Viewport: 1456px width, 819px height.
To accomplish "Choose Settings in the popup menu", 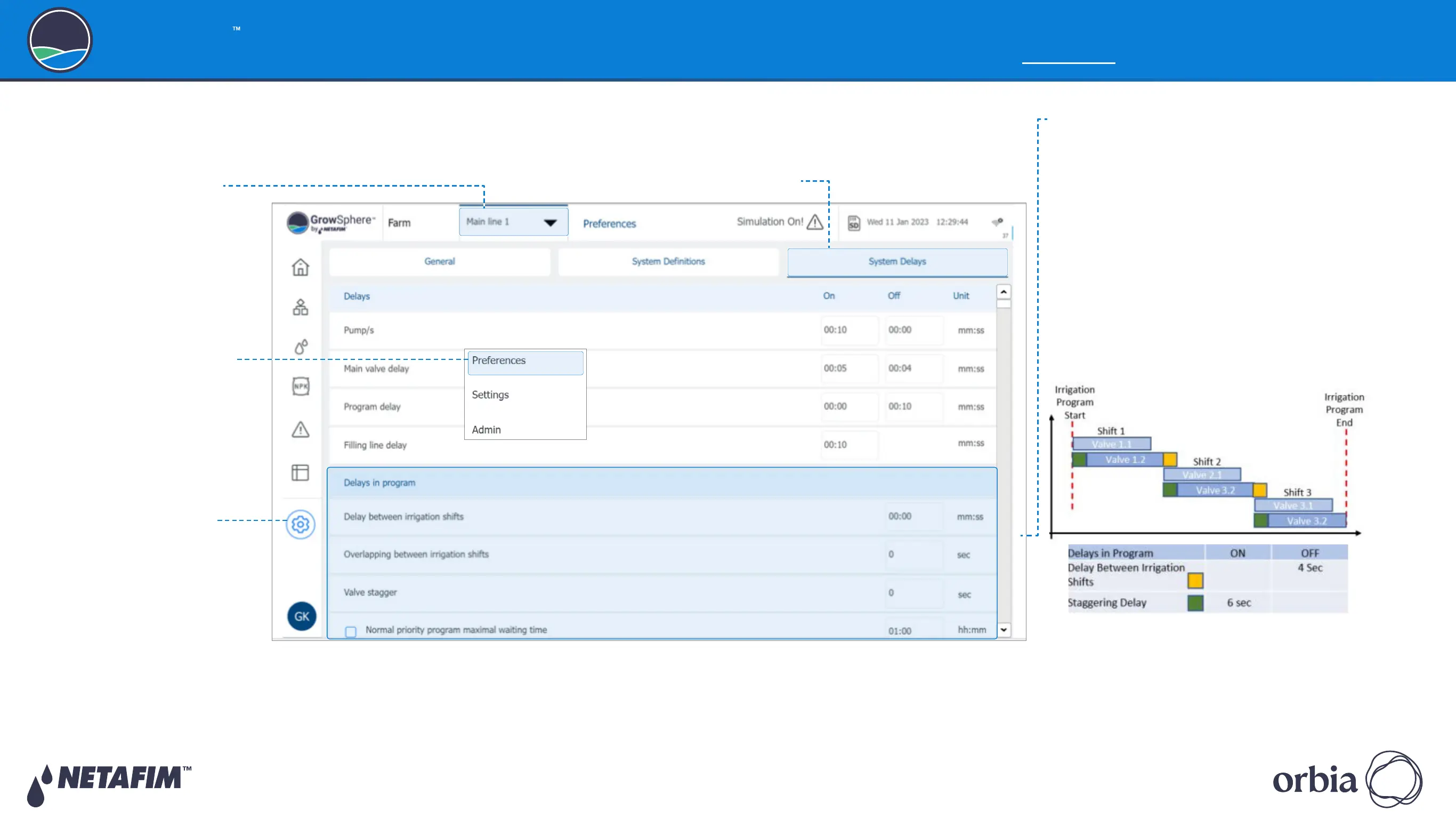I will tap(490, 395).
